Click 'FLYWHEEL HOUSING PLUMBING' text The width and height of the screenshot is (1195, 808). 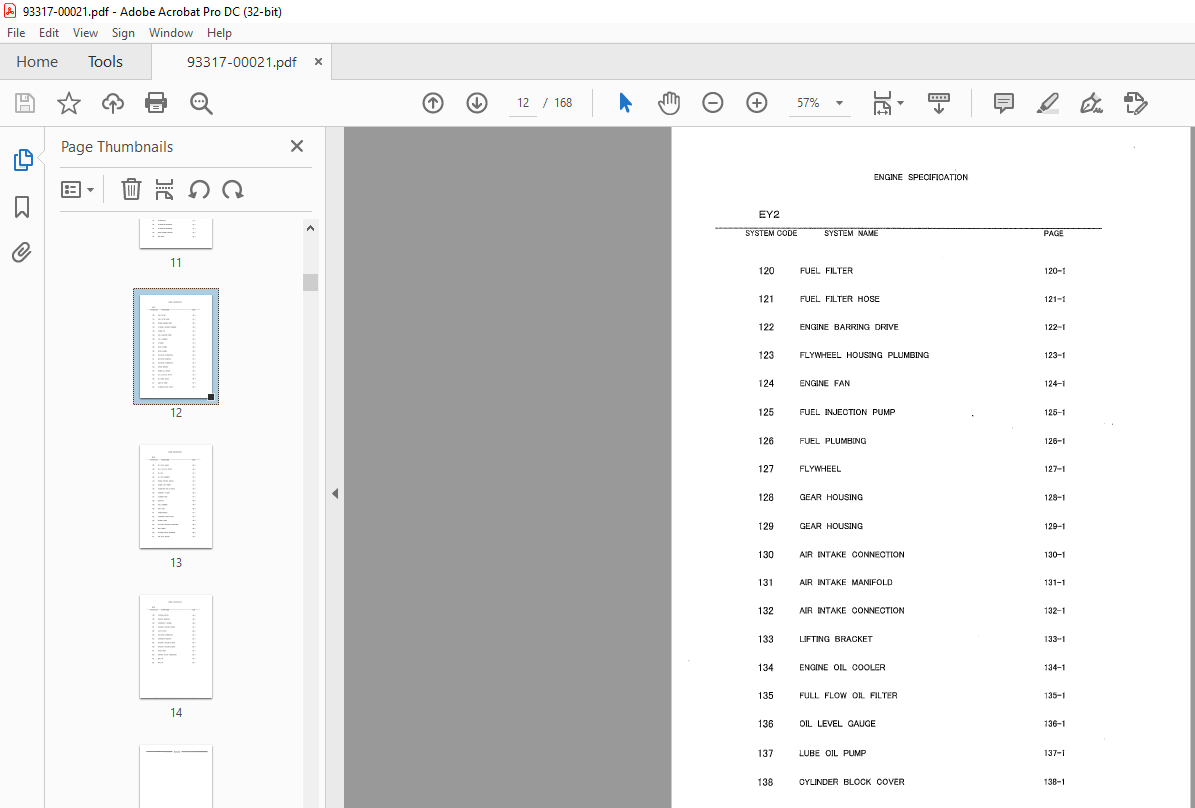tap(864, 355)
